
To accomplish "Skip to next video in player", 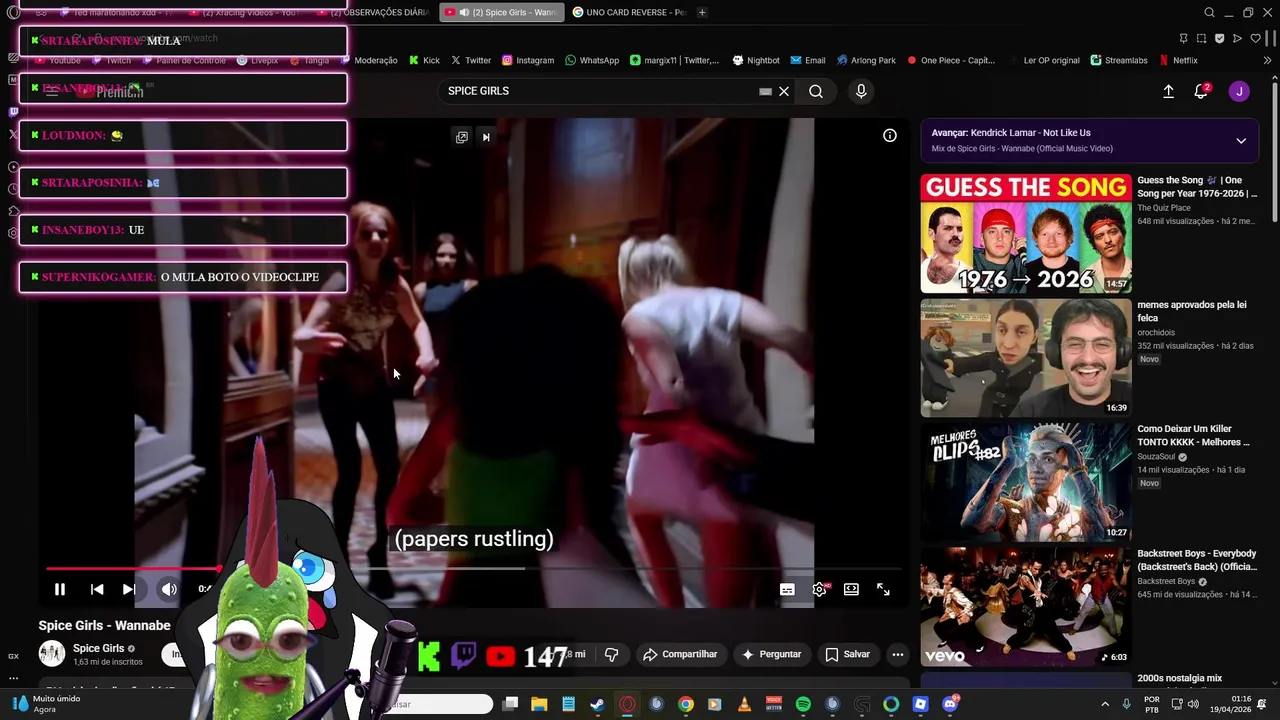I will (129, 590).
